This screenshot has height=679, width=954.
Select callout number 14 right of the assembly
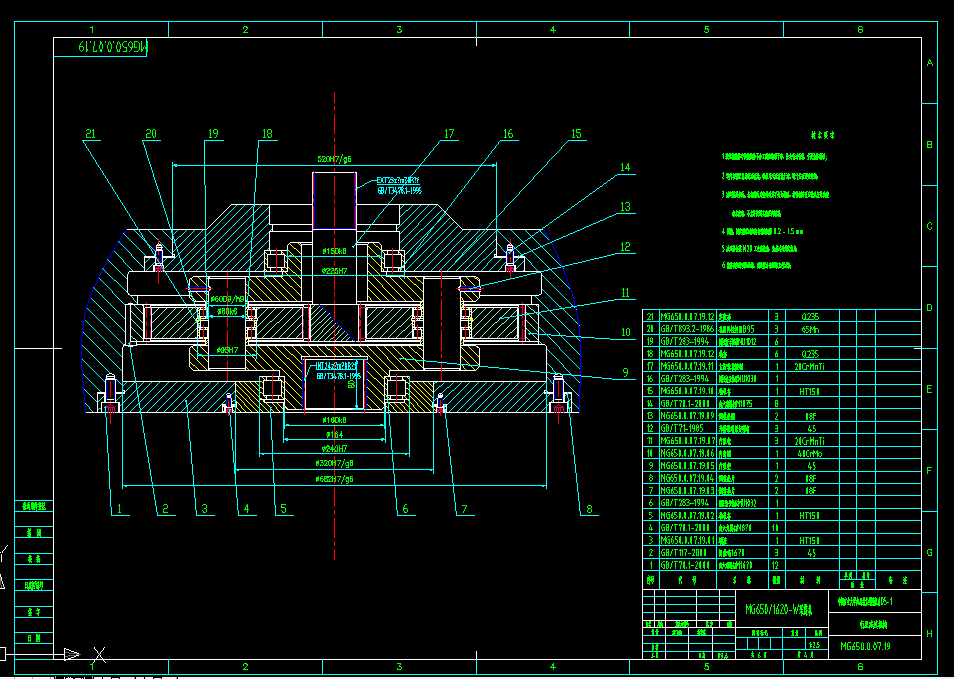(x=625, y=167)
